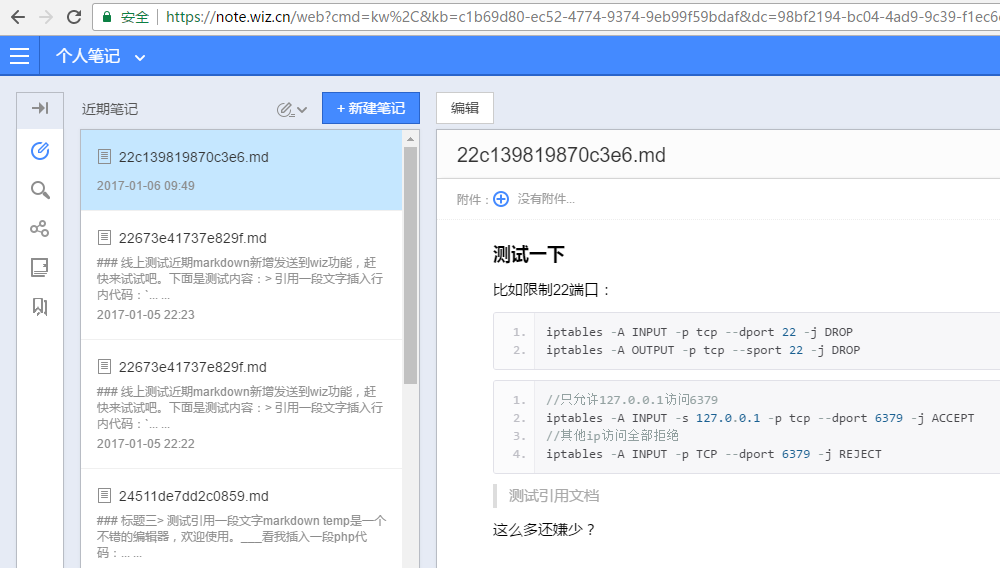Open note 24511de7dd2c0859.md
The image size is (1000, 568).
pos(242,518)
